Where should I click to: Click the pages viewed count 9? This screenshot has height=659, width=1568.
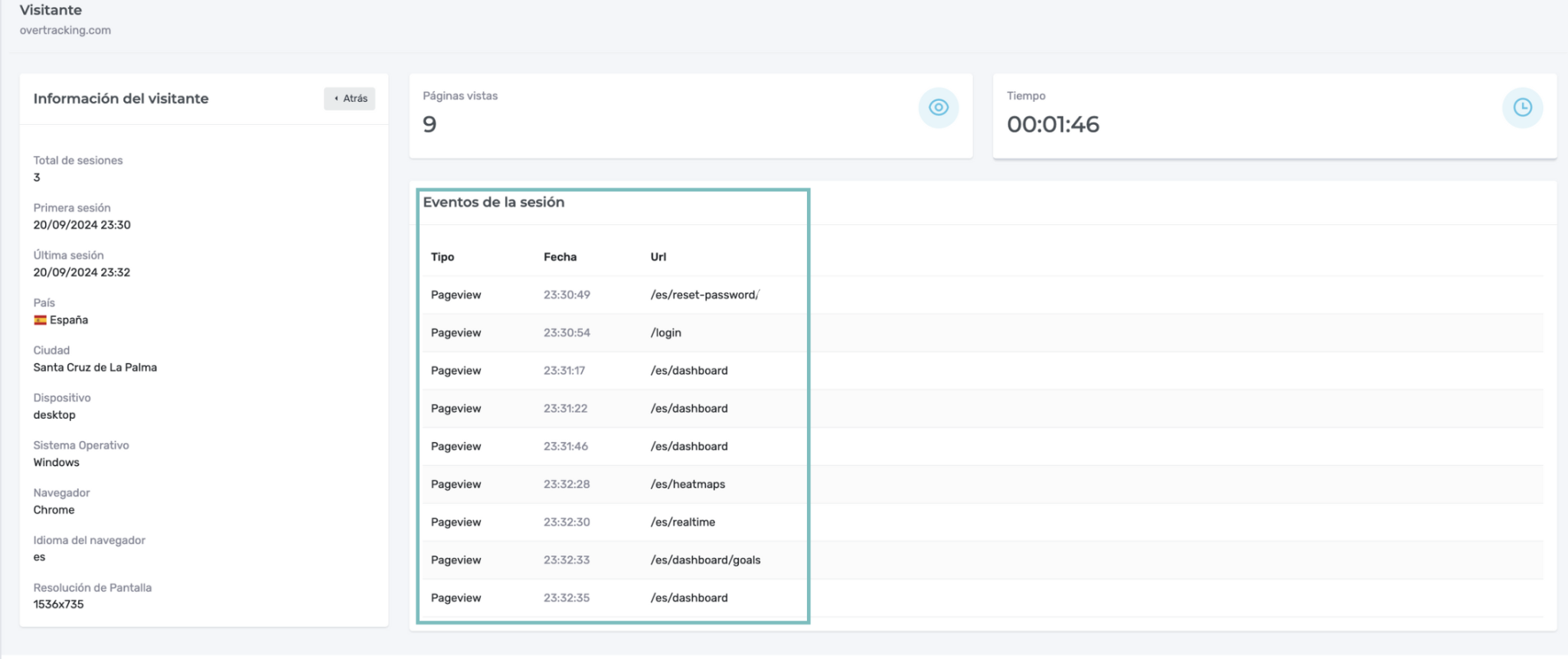[x=430, y=124]
